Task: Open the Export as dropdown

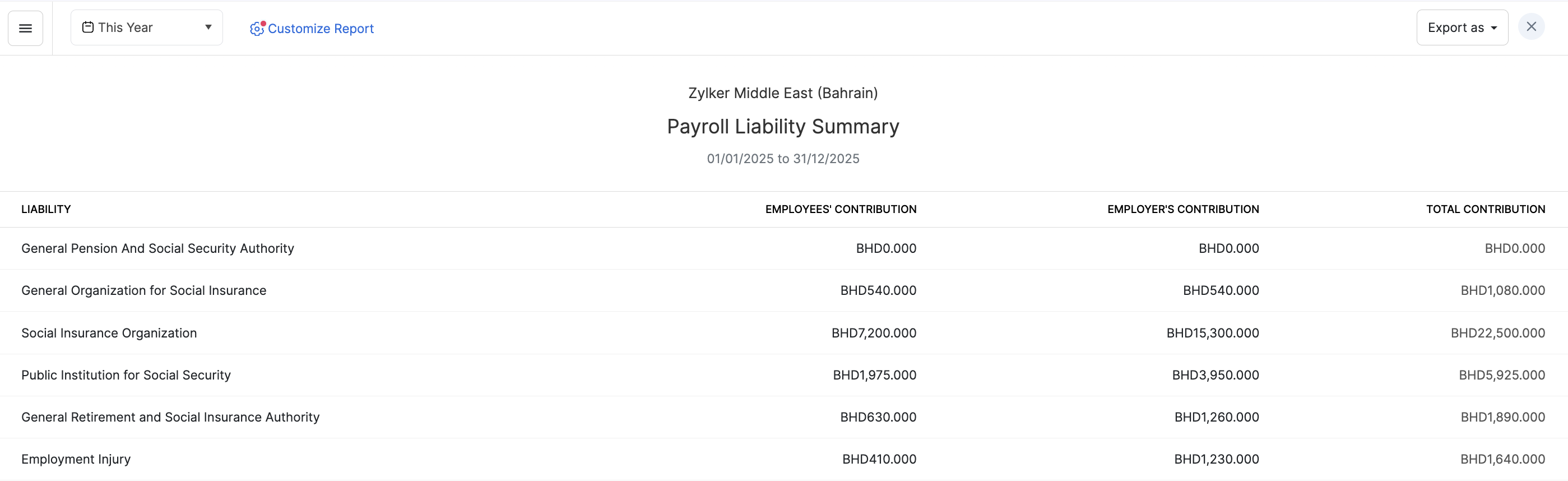Action: 1462,28
